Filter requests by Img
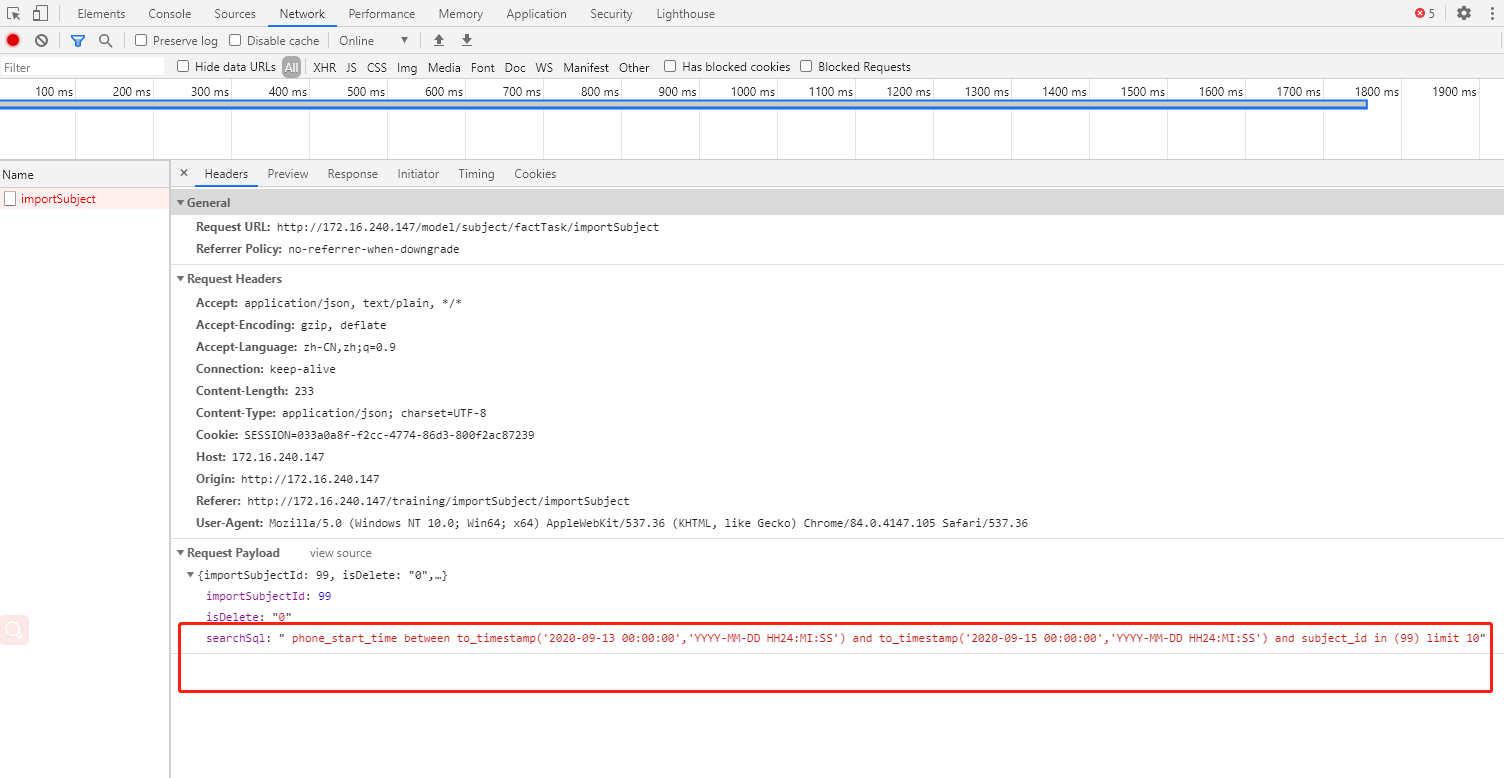 click(x=407, y=67)
